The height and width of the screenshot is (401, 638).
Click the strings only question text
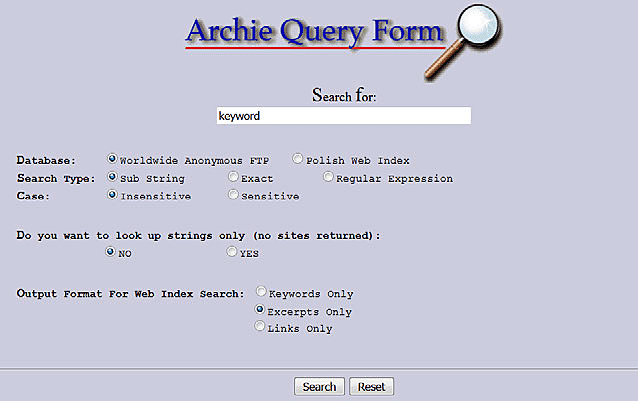[198, 236]
